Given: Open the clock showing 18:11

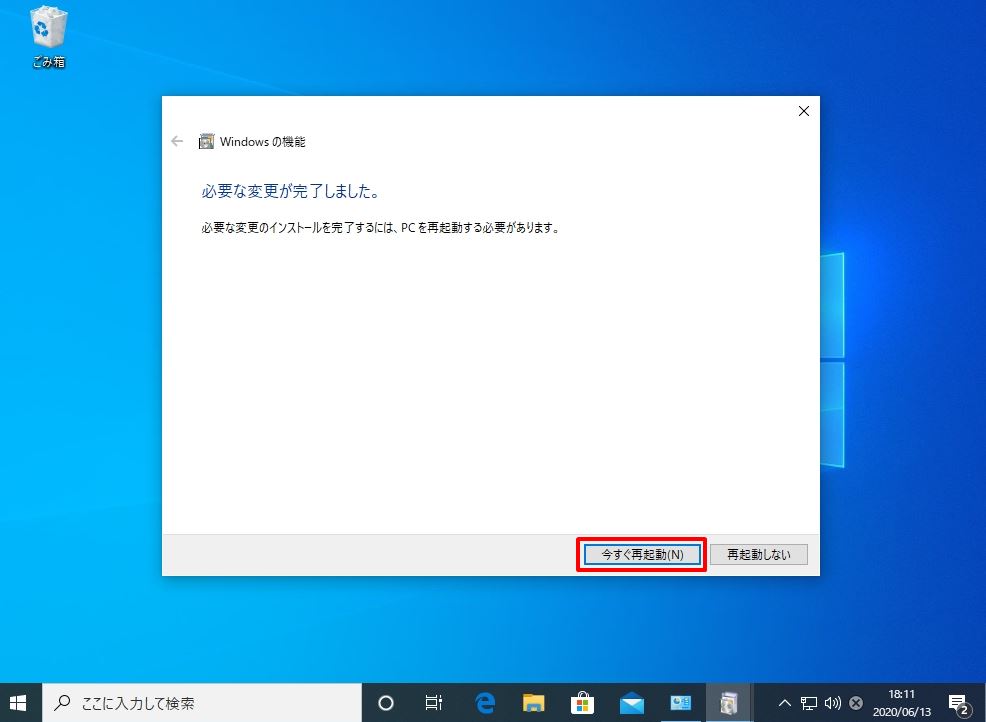Looking at the screenshot, I should [902, 703].
